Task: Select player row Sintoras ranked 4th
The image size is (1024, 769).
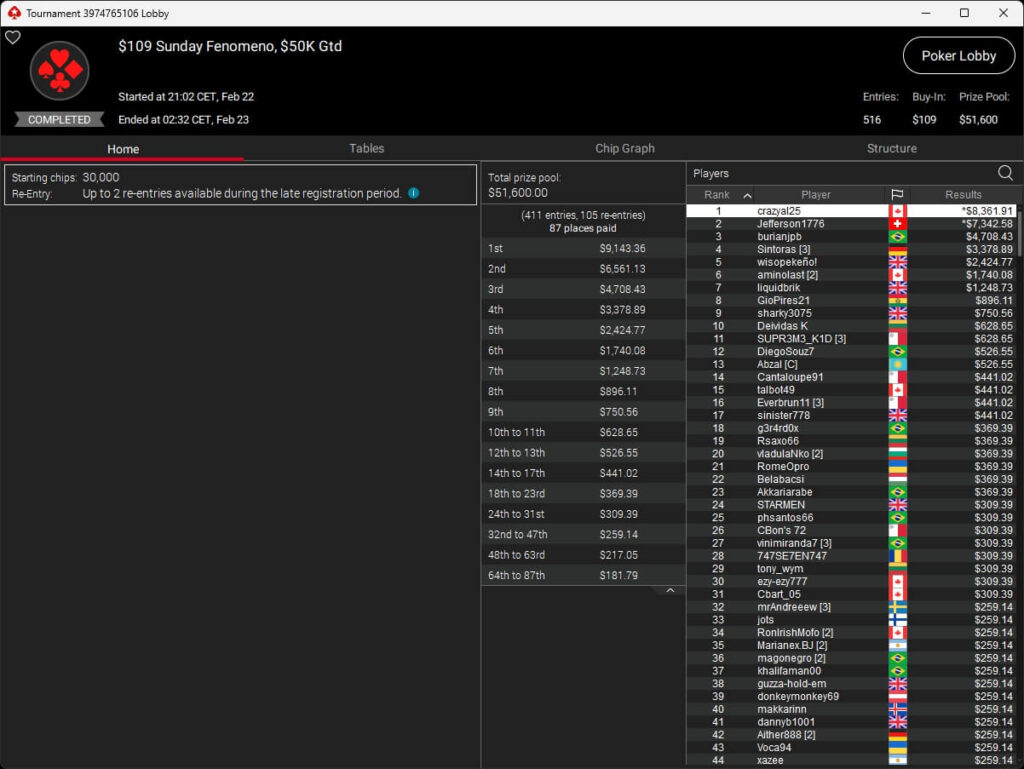Action: 800,249
